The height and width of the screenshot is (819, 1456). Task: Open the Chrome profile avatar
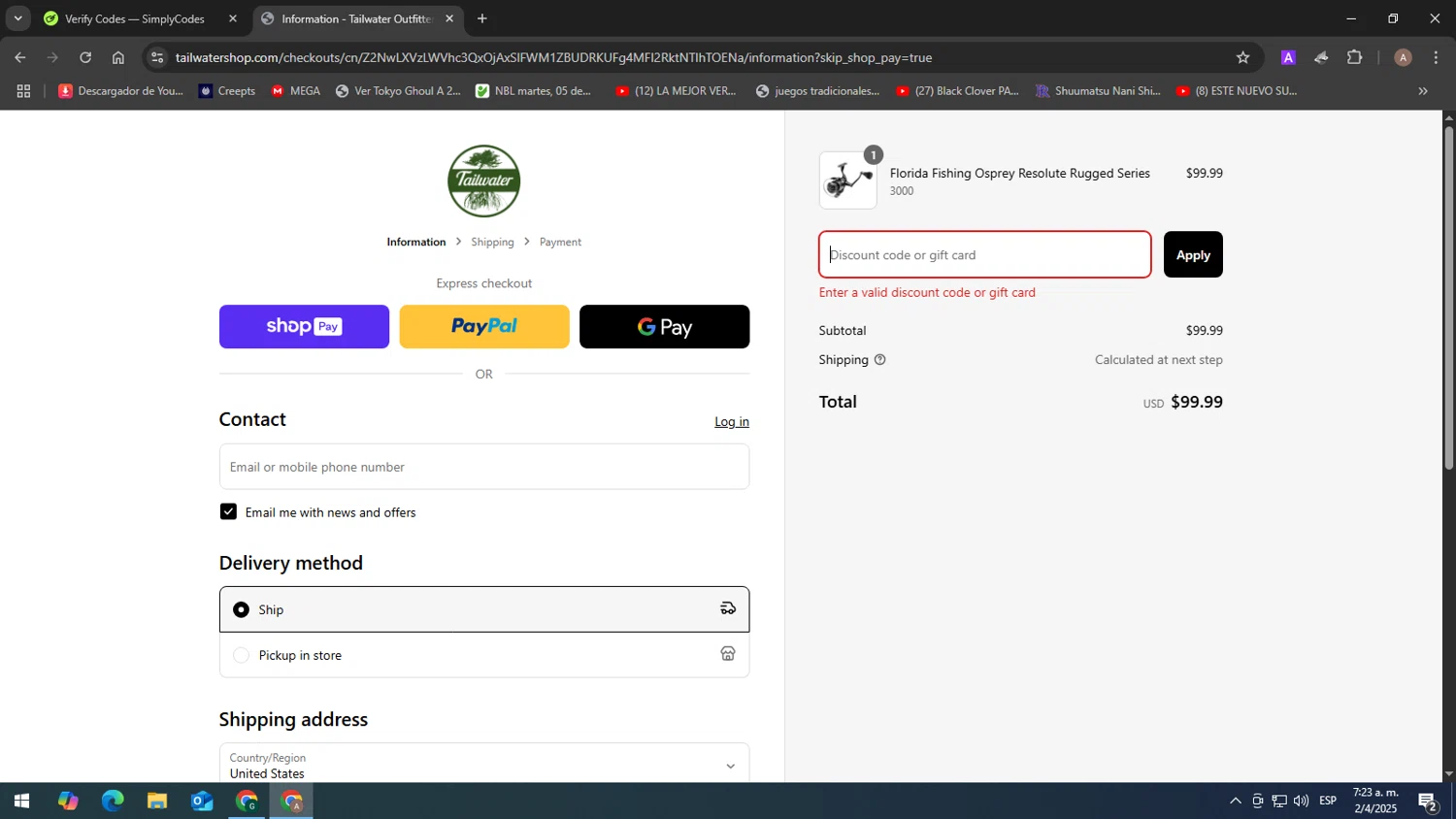click(1403, 57)
